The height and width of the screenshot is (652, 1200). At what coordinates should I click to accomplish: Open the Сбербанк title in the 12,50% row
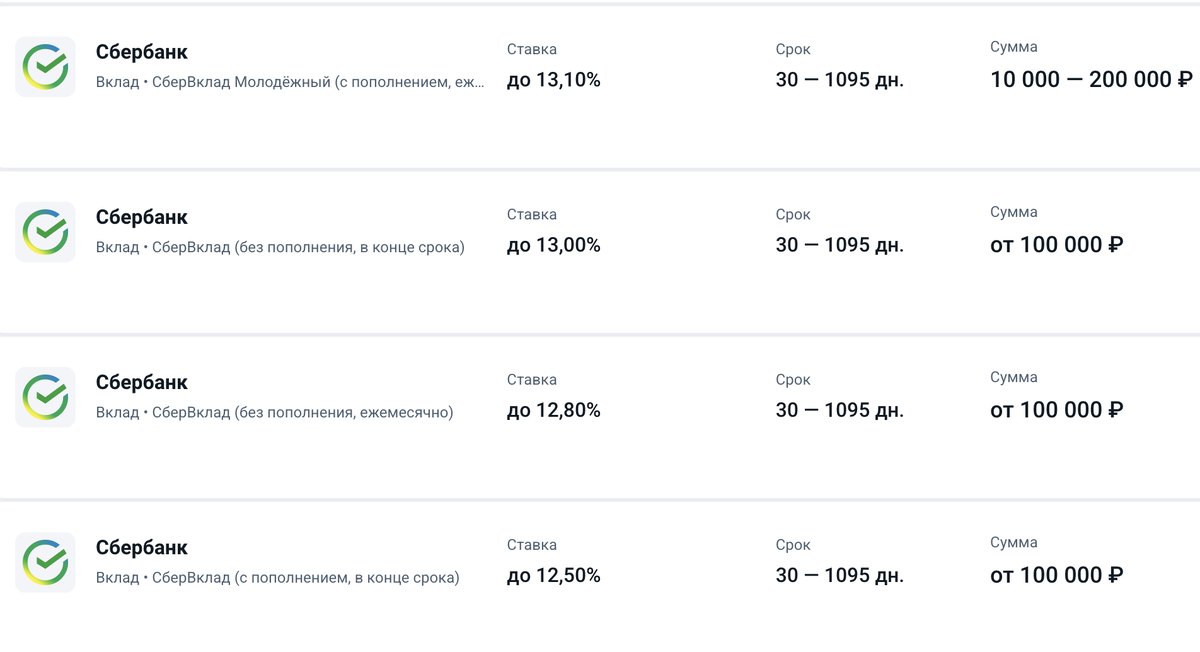click(x=142, y=547)
